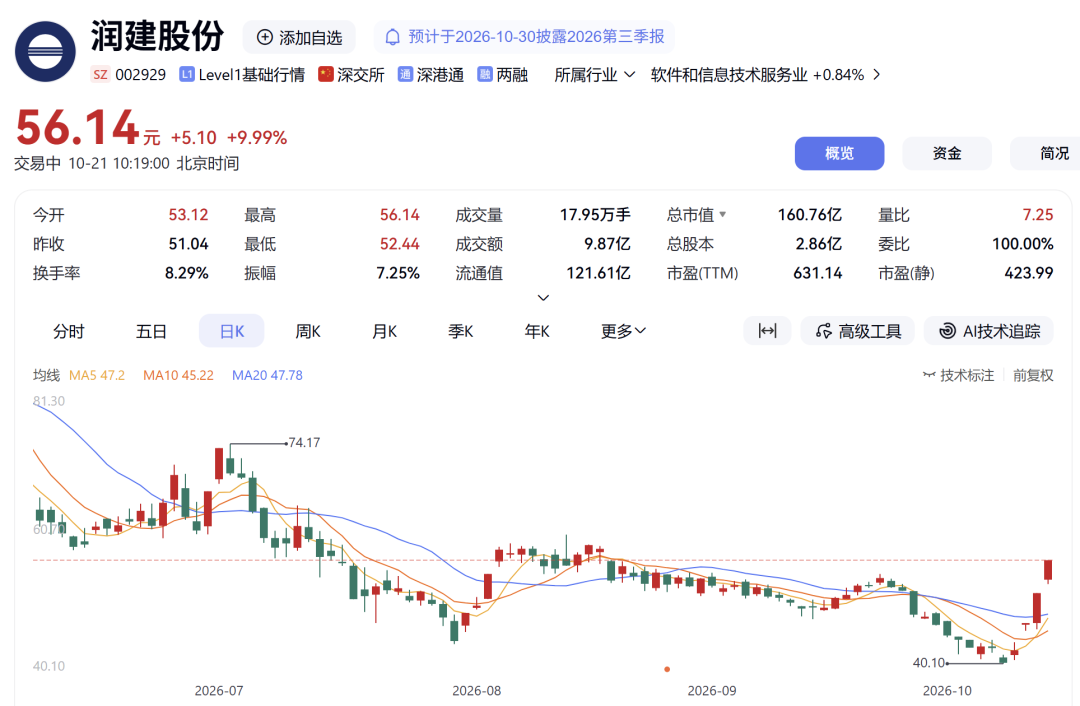1080x706 pixels.
Task: Open the 前复权 adjustment selector
Action: 1033,375
